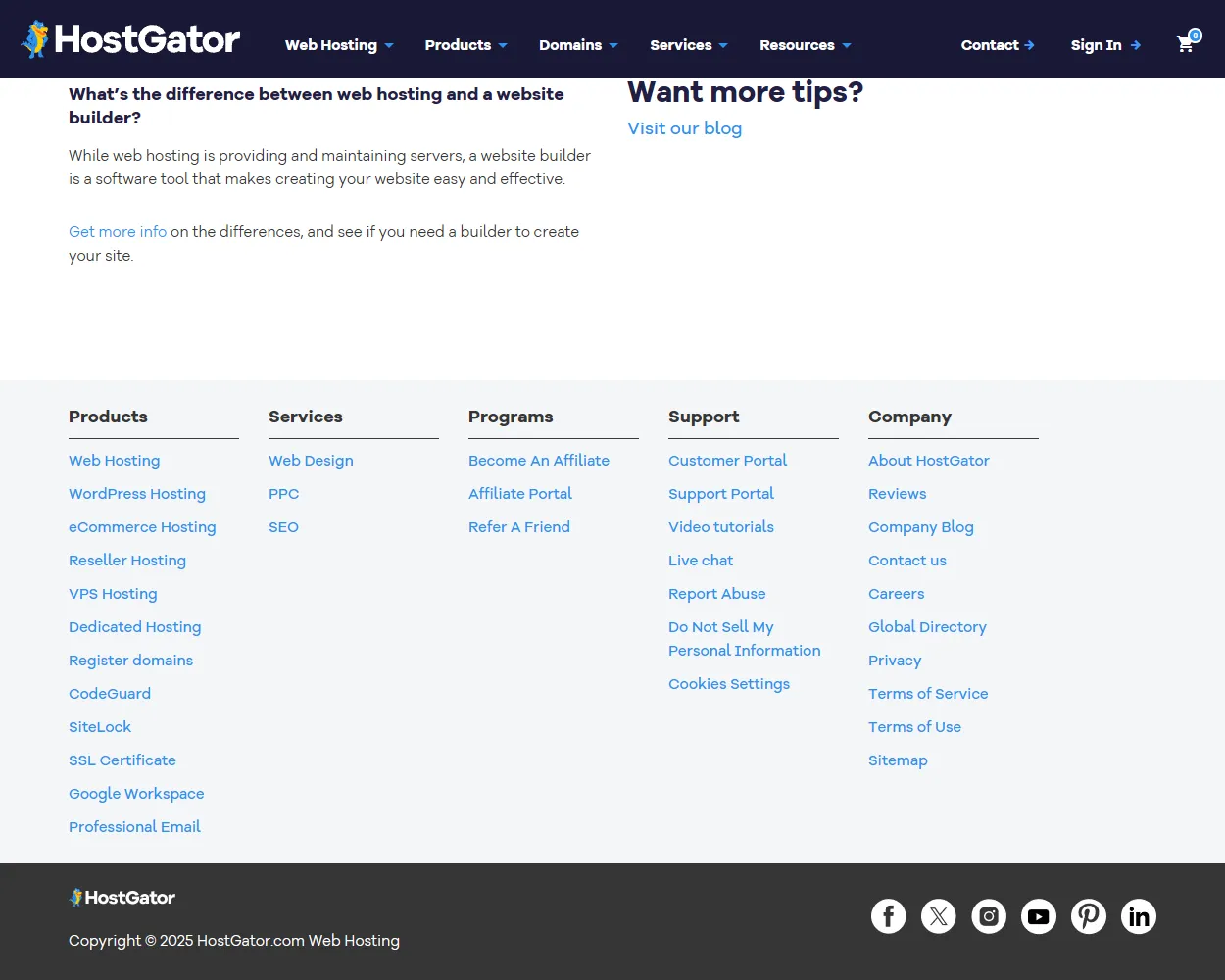The width and height of the screenshot is (1225, 980).
Task: Open HostGator's X (Twitter) icon
Action: 938,916
